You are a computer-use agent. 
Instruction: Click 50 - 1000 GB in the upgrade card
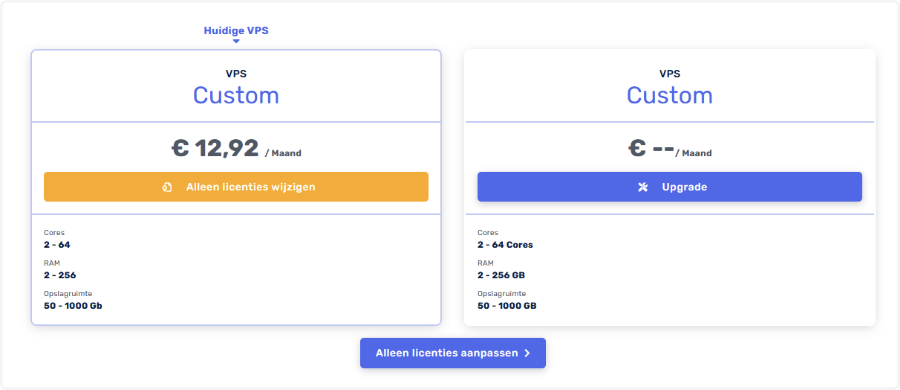(x=507, y=306)
